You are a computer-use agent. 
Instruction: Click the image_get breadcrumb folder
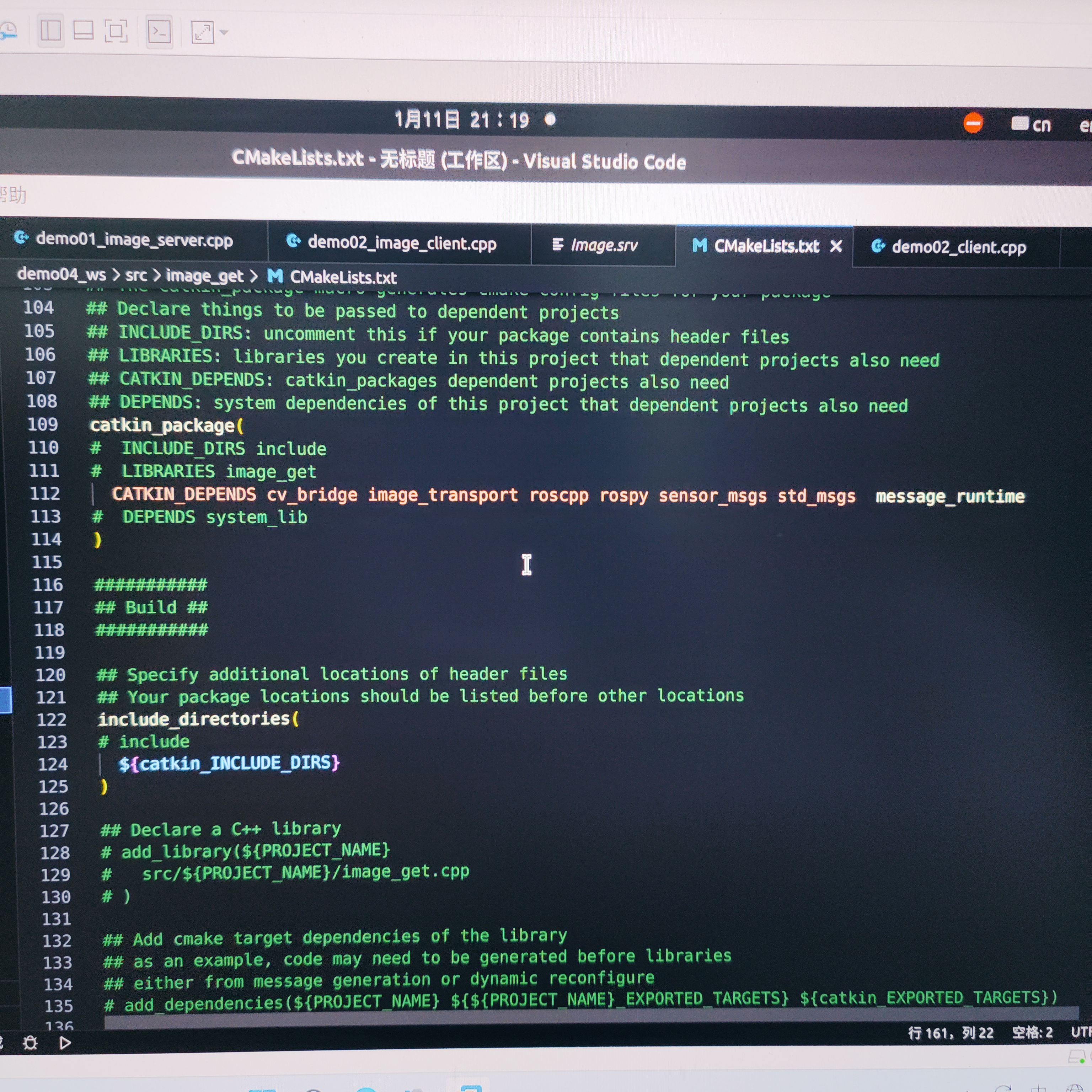pyautogui.click(x=204, y=276)
